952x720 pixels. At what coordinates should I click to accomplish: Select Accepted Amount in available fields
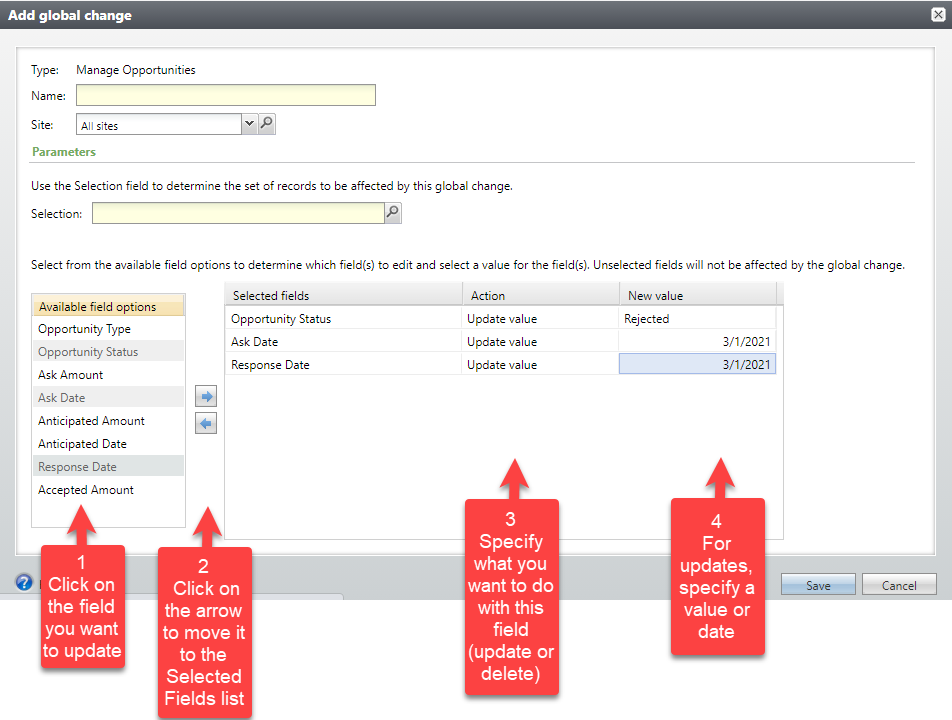point(86,490)
